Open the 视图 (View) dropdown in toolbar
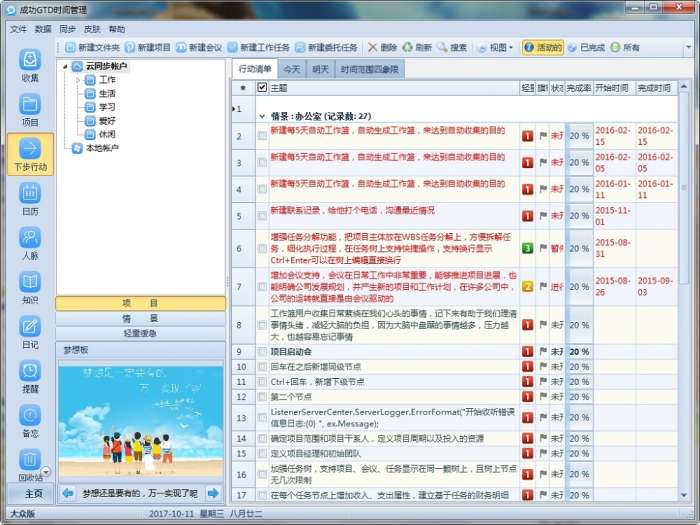700x525 pixels. click(x=495, y=47)
